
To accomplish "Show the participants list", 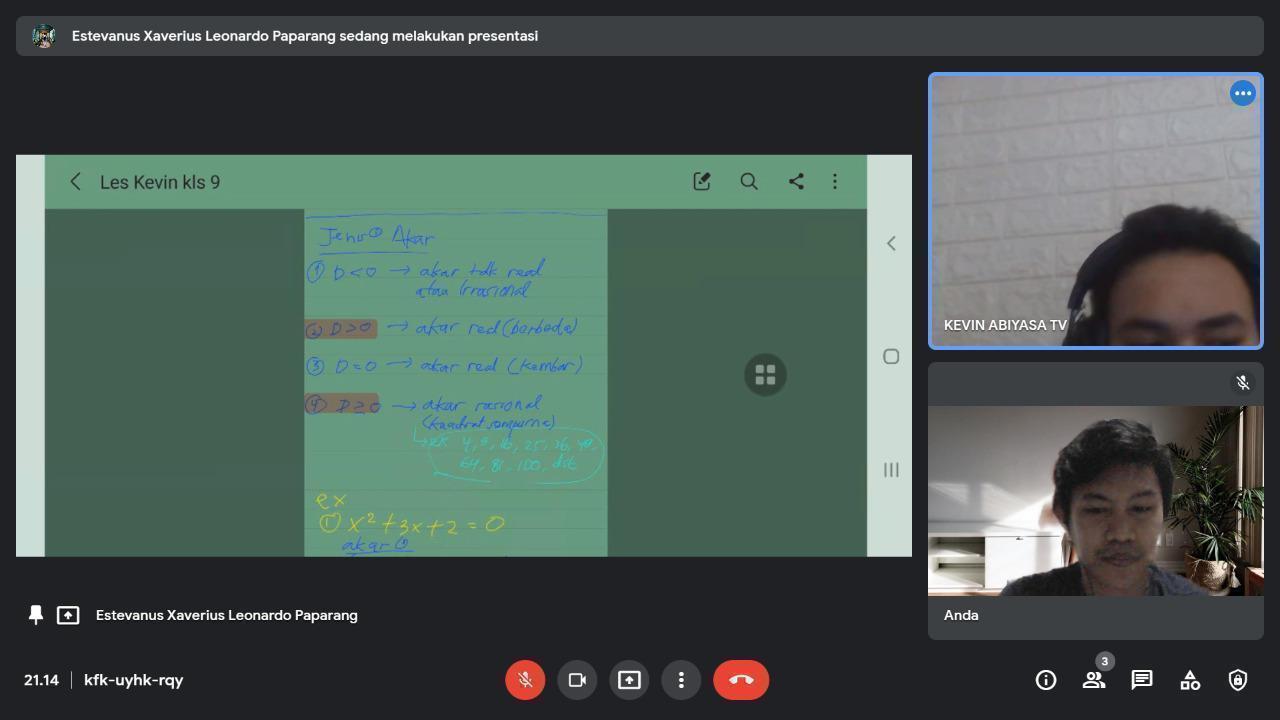I will click(x=1094, y=680).
